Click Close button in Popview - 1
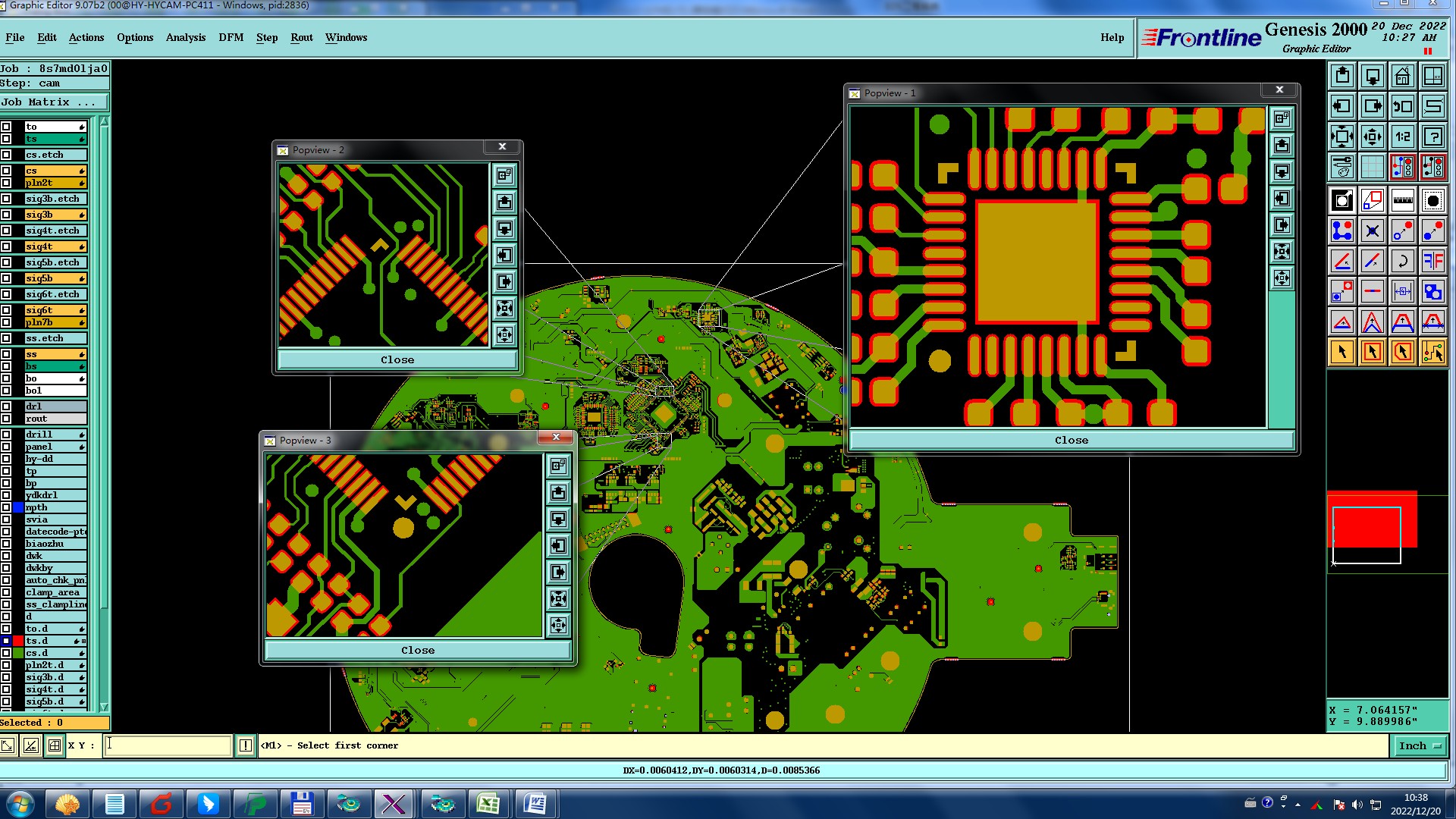This screenshot has height=819, width=1456. pyautogui.click(x=1071, y=441)
